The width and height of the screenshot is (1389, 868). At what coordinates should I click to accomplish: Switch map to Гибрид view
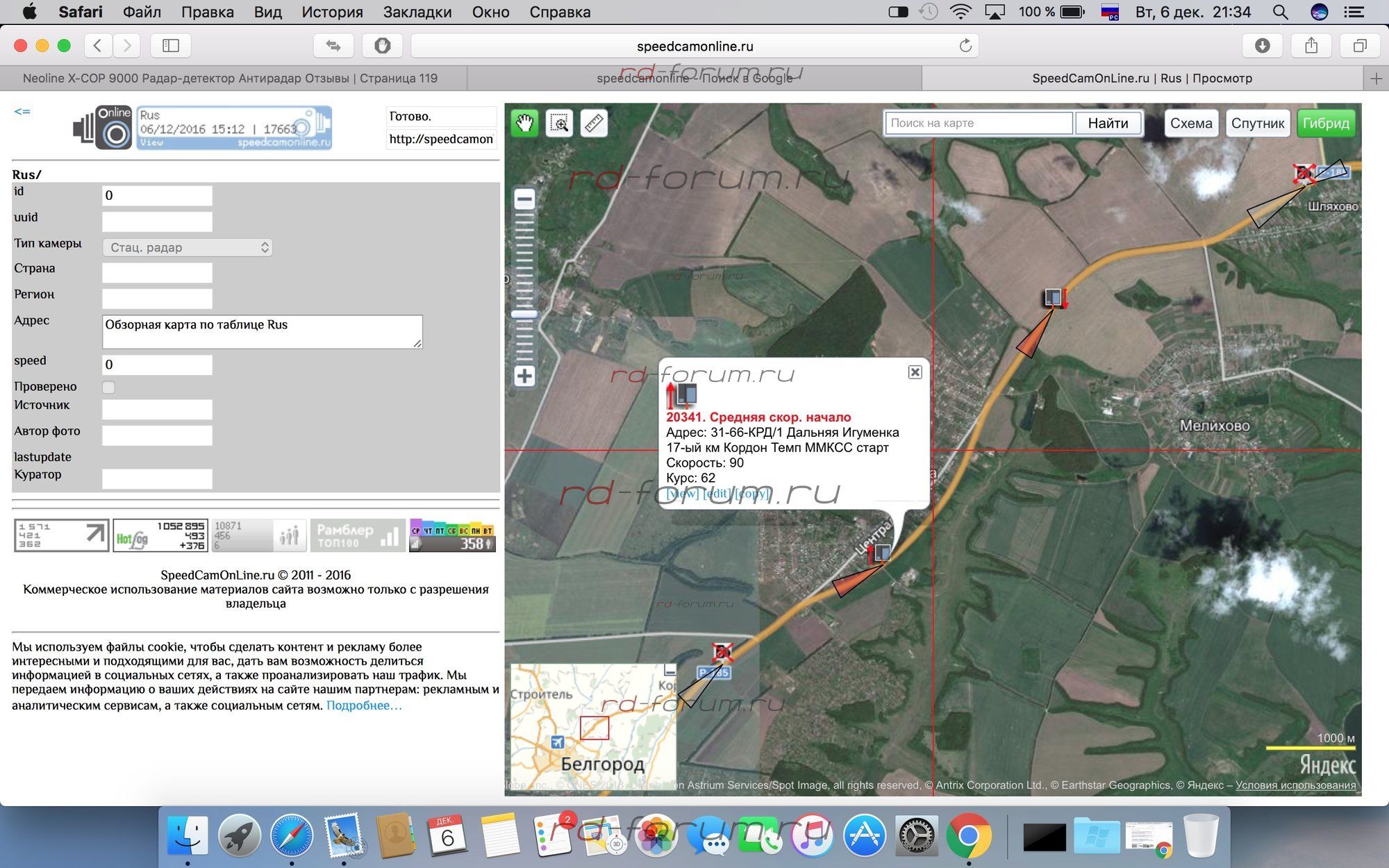coord(1326,124)
